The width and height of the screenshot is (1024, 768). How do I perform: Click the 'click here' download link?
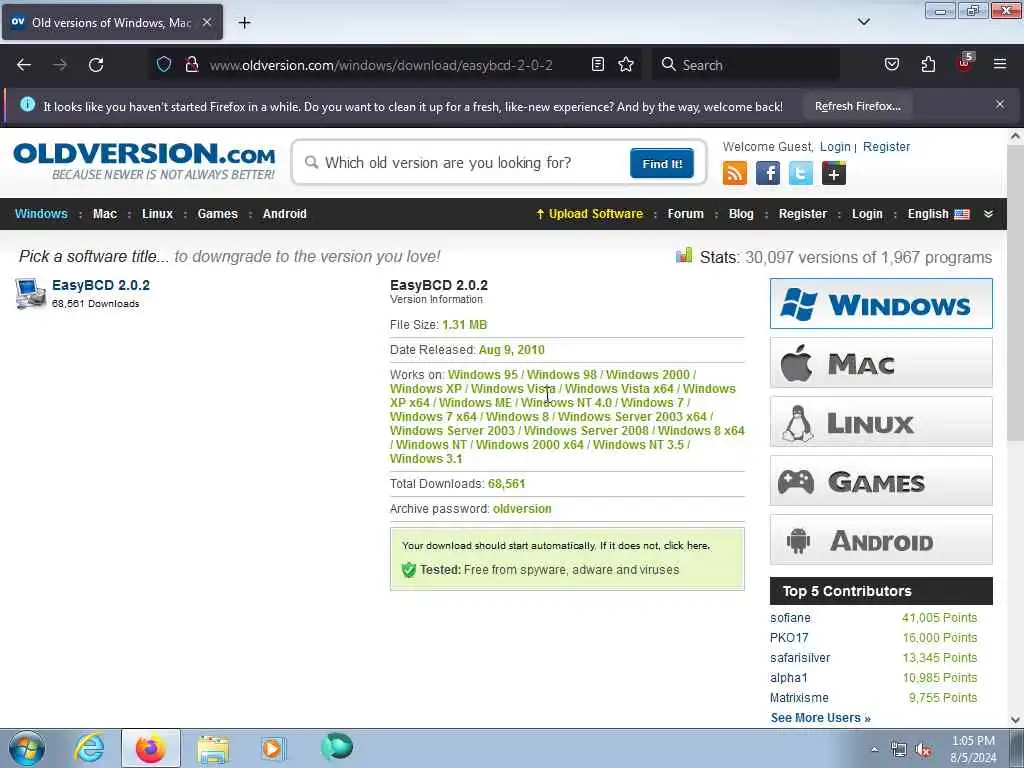click(x=686, y=545)
